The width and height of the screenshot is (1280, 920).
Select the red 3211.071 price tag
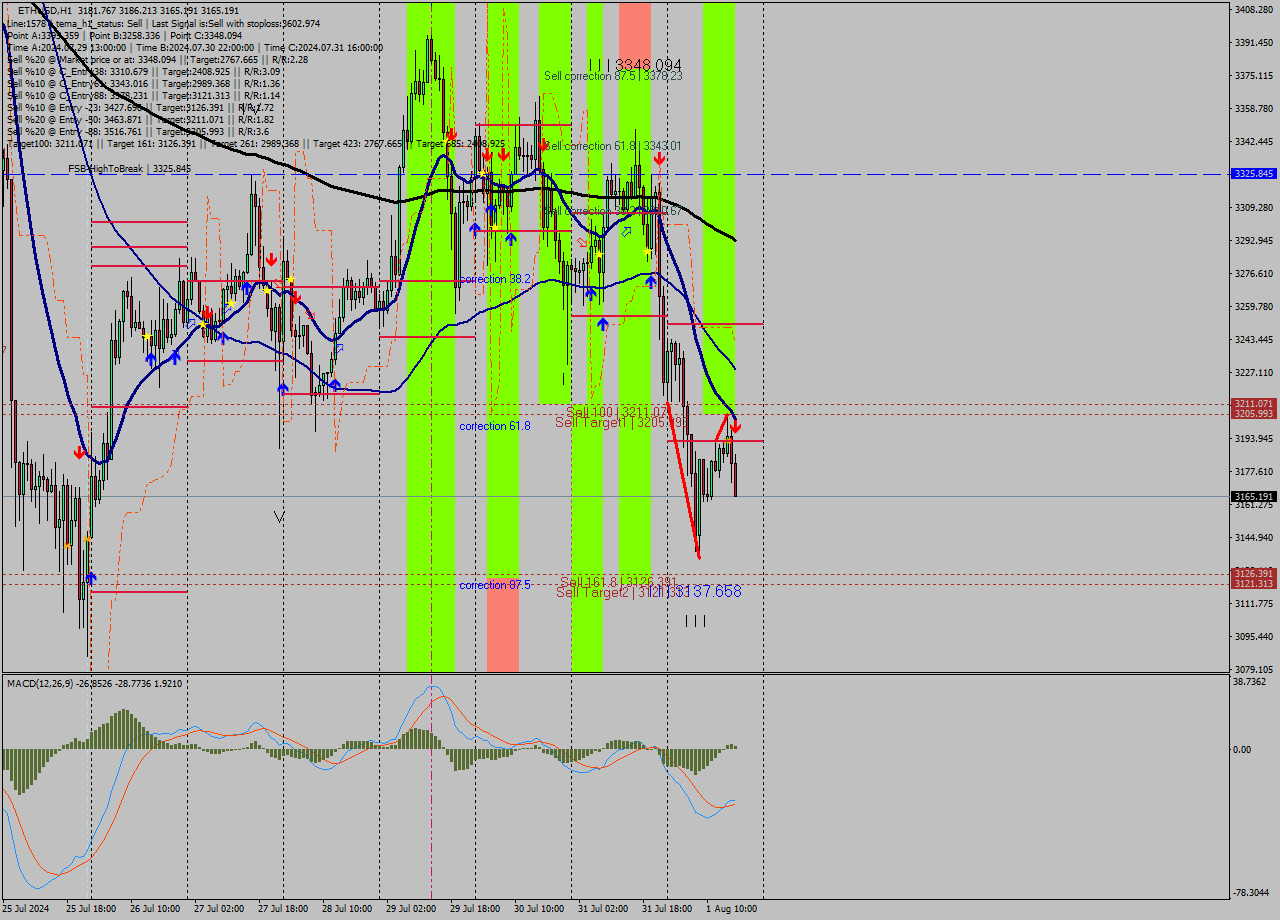point(1254,404)
